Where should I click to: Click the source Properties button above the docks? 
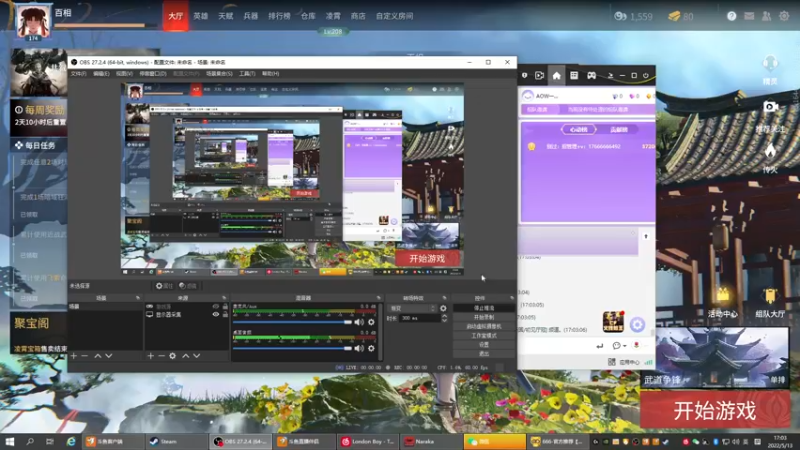pos(164,286)
